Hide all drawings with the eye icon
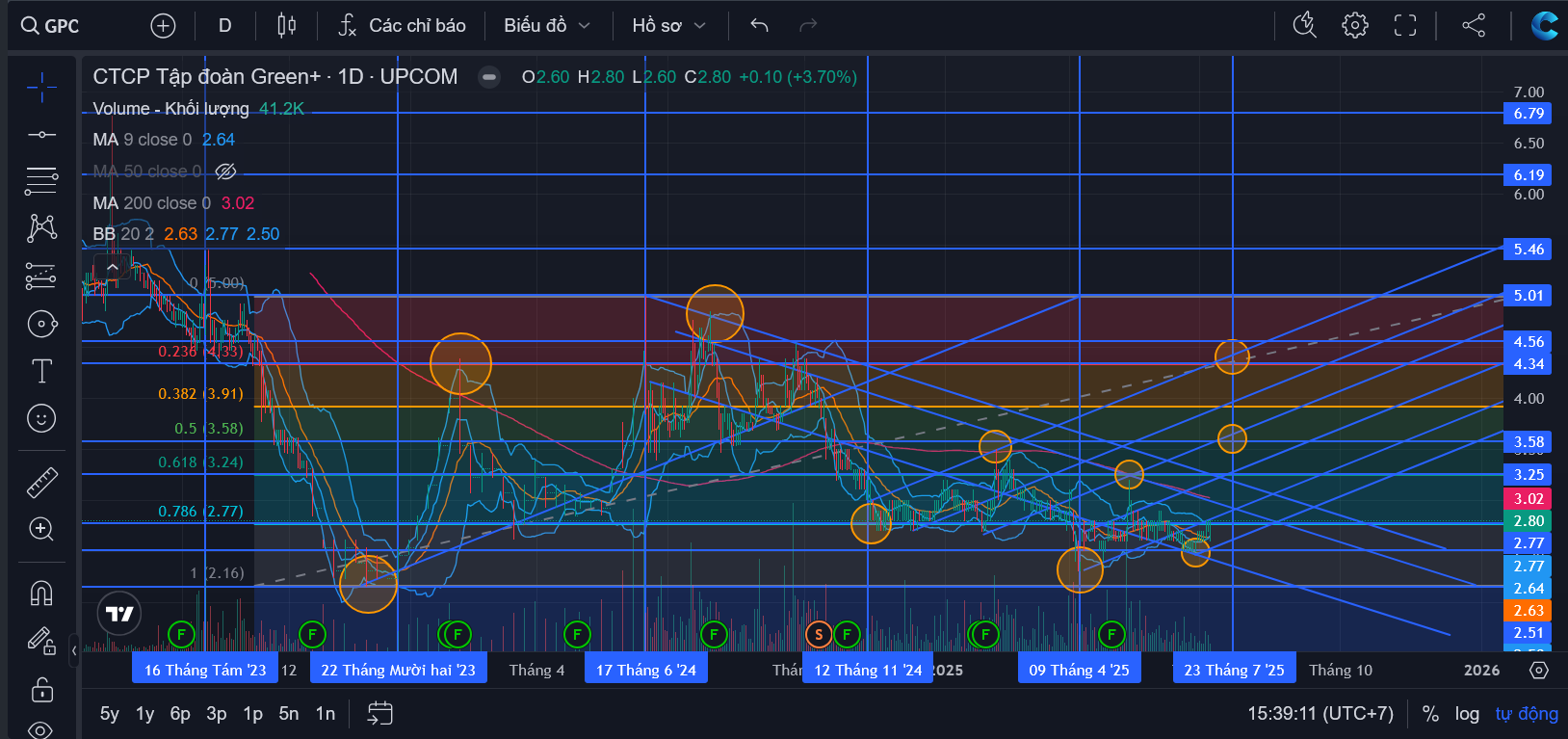The image size is (1568, 739). point(41,729)
